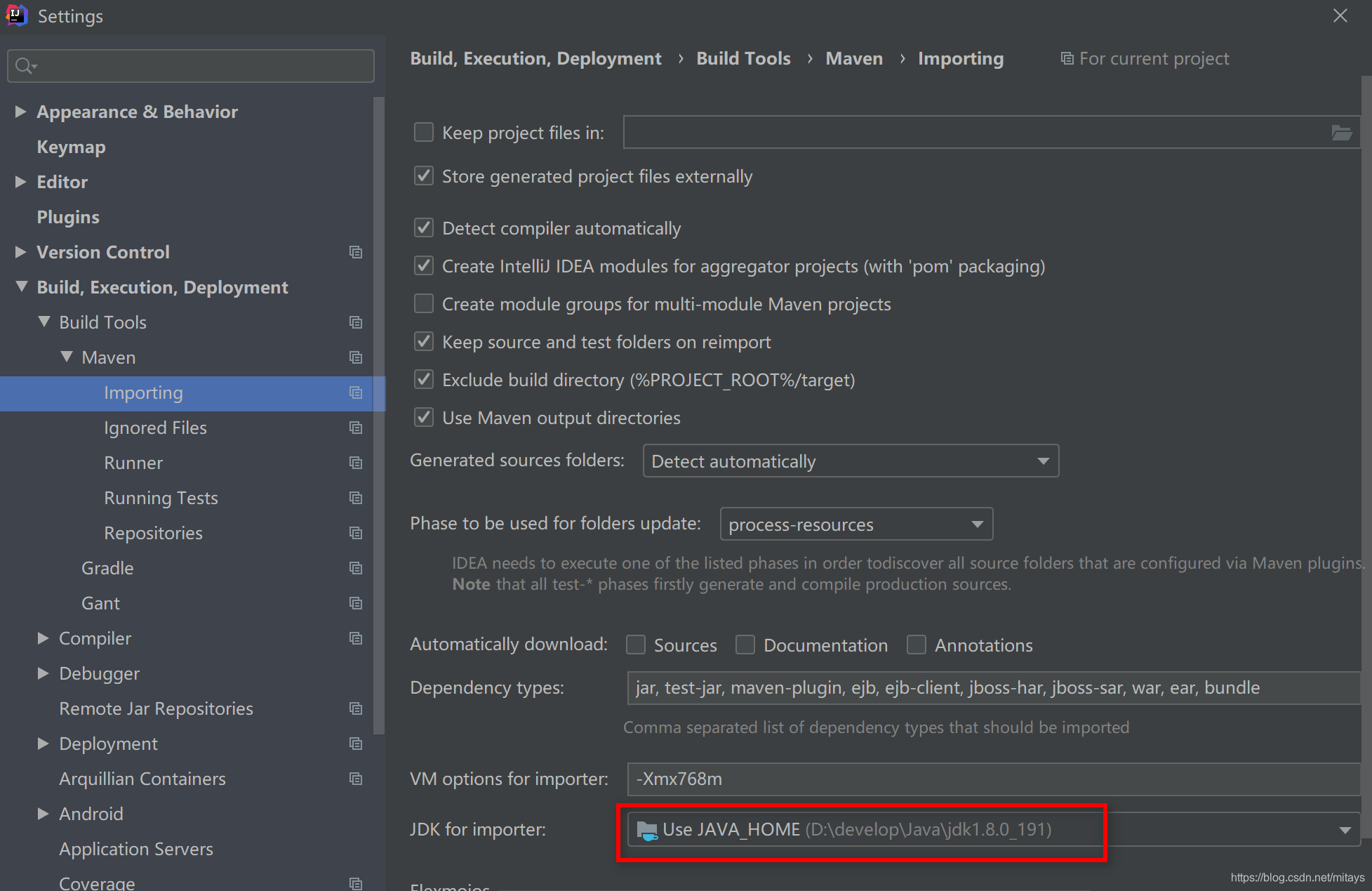The height and width of the screenshot is (891, 1372).
Task: Click project-scope icon on Remote Jar Repositories row
Action: pos(356,708)
